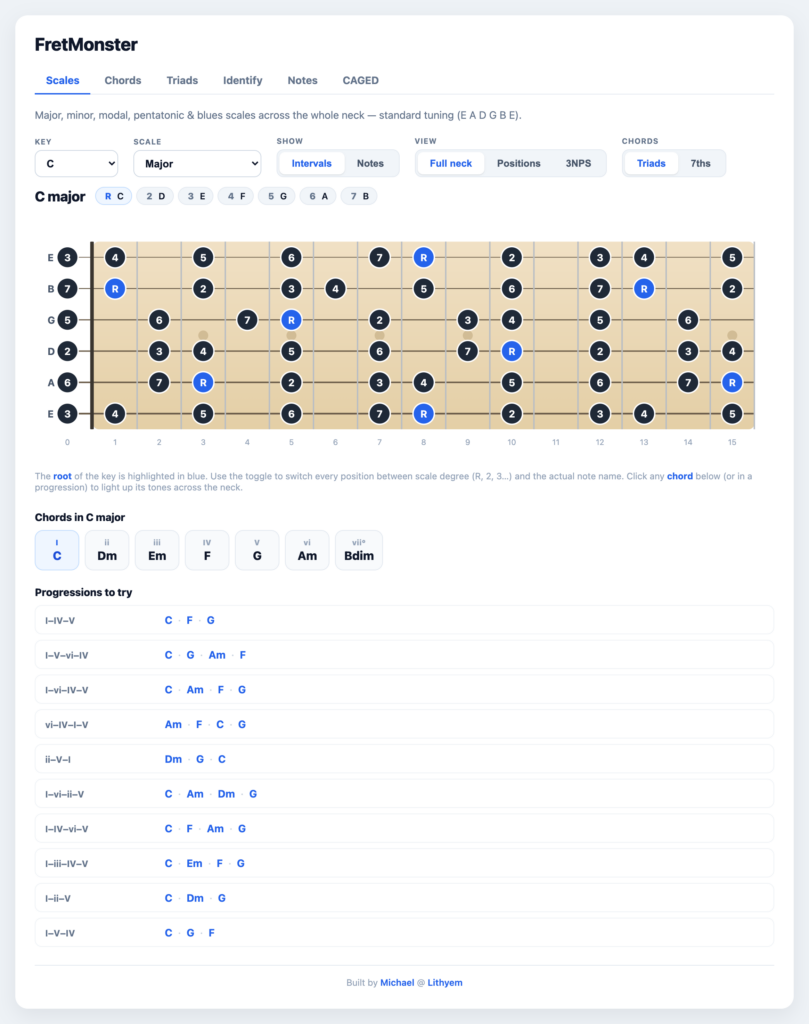Click marker 6 on G string fret 2

pyautogui.click(x=159, y=320)
